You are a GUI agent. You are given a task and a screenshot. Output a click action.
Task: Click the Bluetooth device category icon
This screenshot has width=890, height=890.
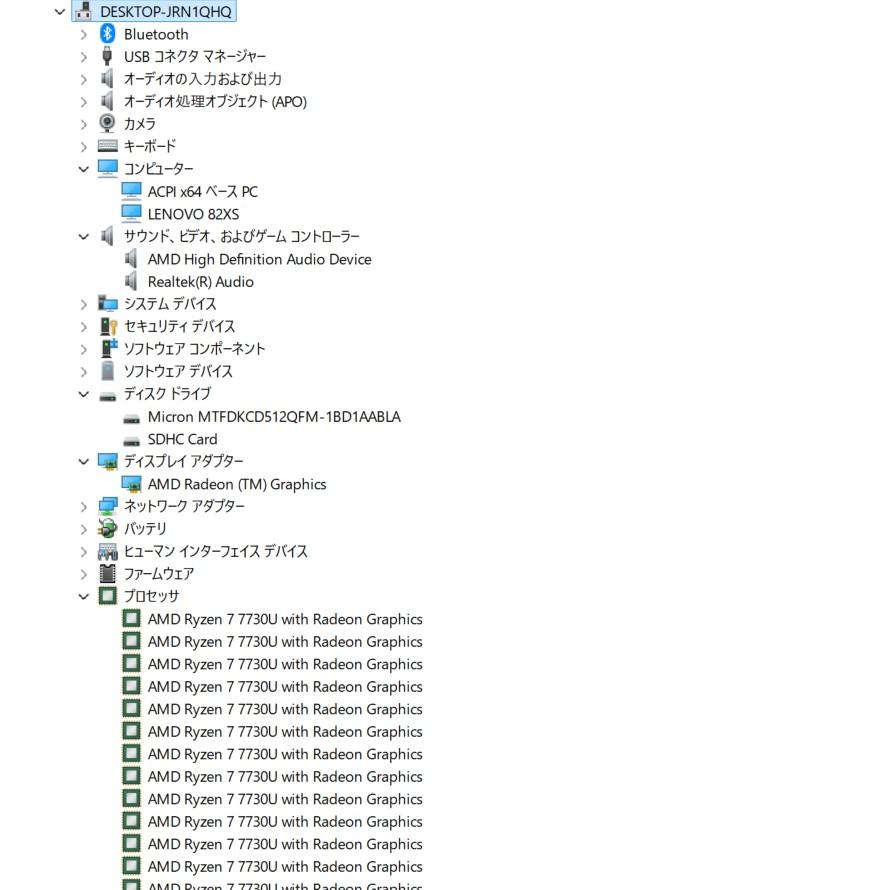[x=108, y=34]
